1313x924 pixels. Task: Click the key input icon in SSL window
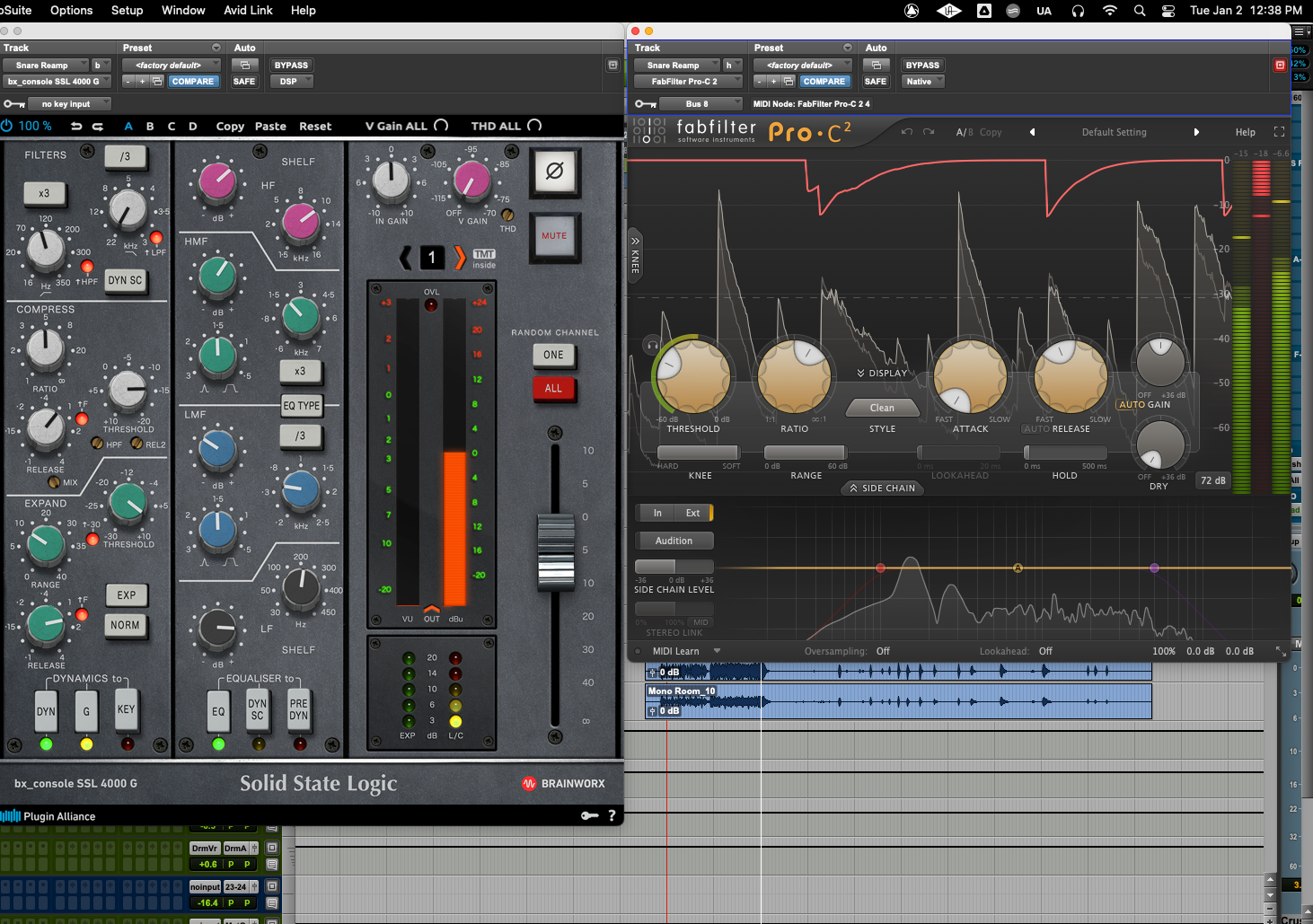click(14, 104)
